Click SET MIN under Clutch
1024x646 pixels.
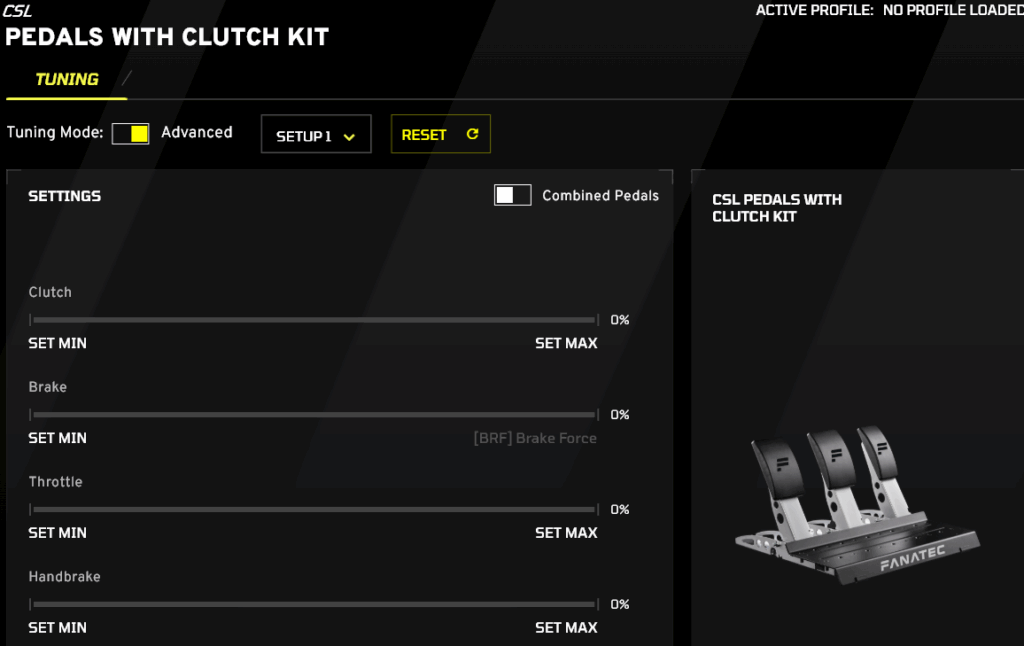coord(57,343)
